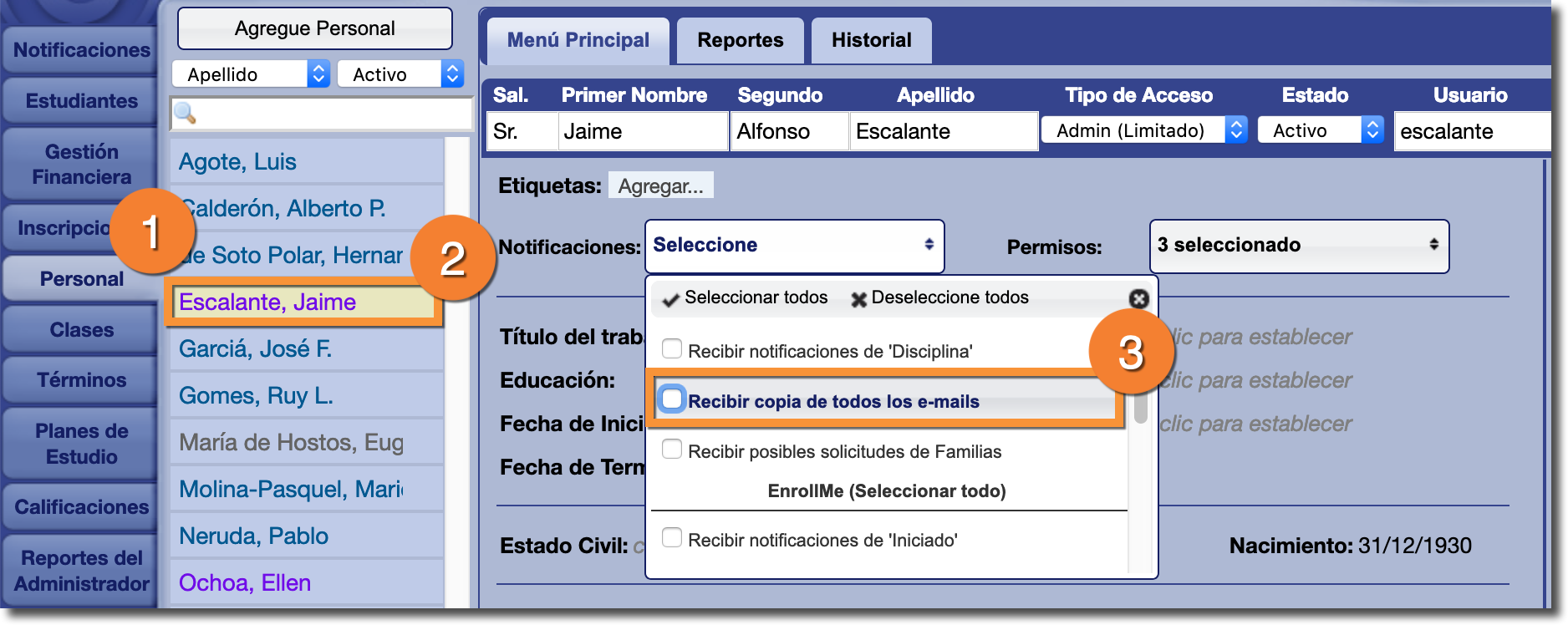Click the Deseleccione todos X option
The width and height of the screenshot is (1568, 625).
click(x=939, y=298)
